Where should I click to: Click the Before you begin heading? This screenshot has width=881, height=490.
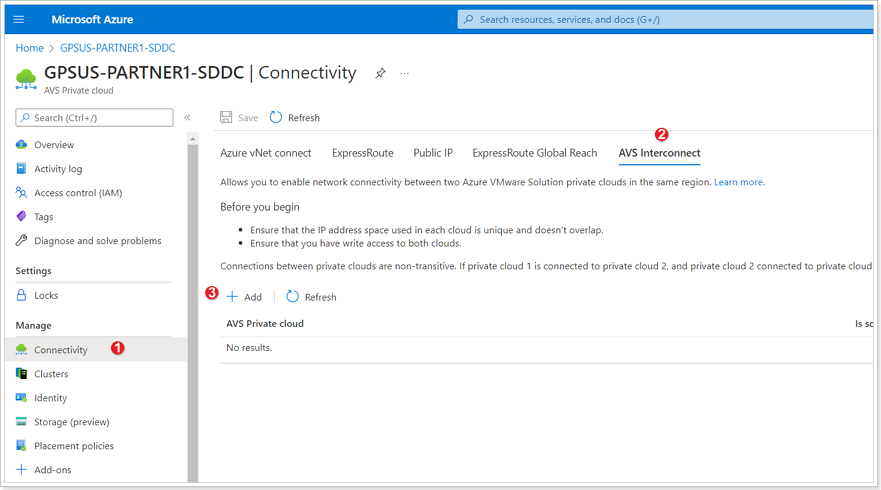point(260,207)
